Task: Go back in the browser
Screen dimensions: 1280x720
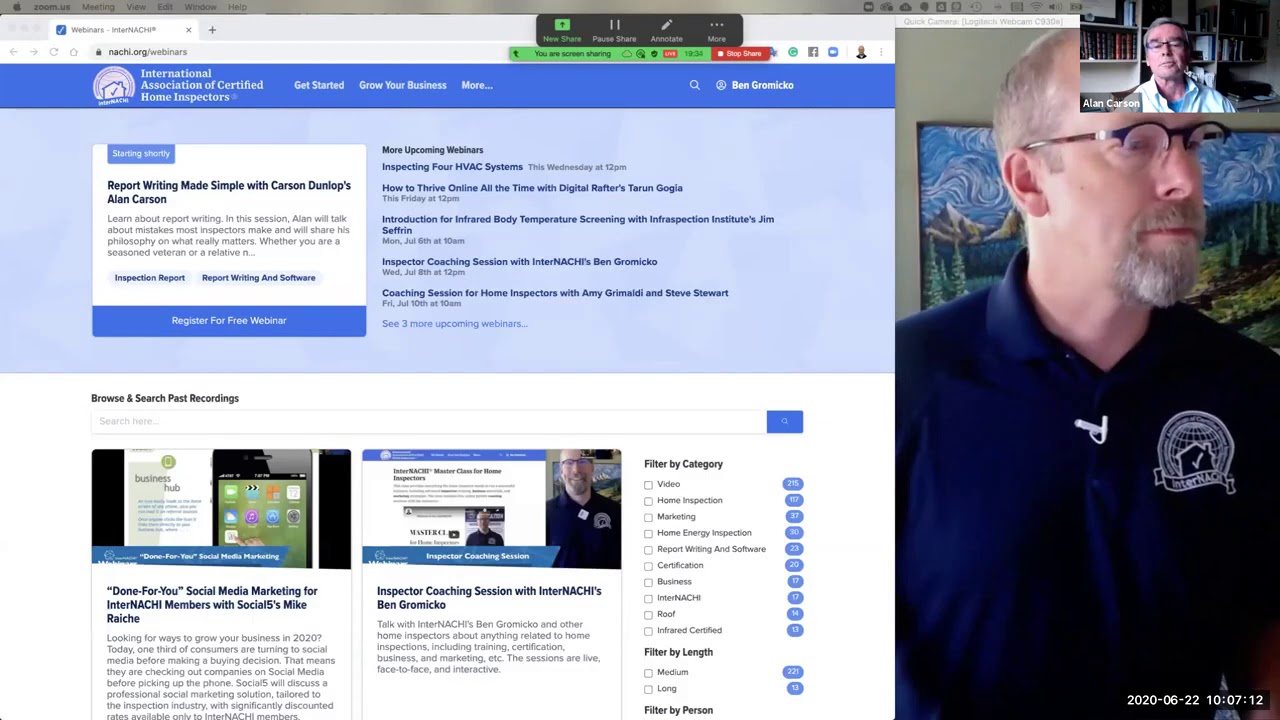Action: 14,52
